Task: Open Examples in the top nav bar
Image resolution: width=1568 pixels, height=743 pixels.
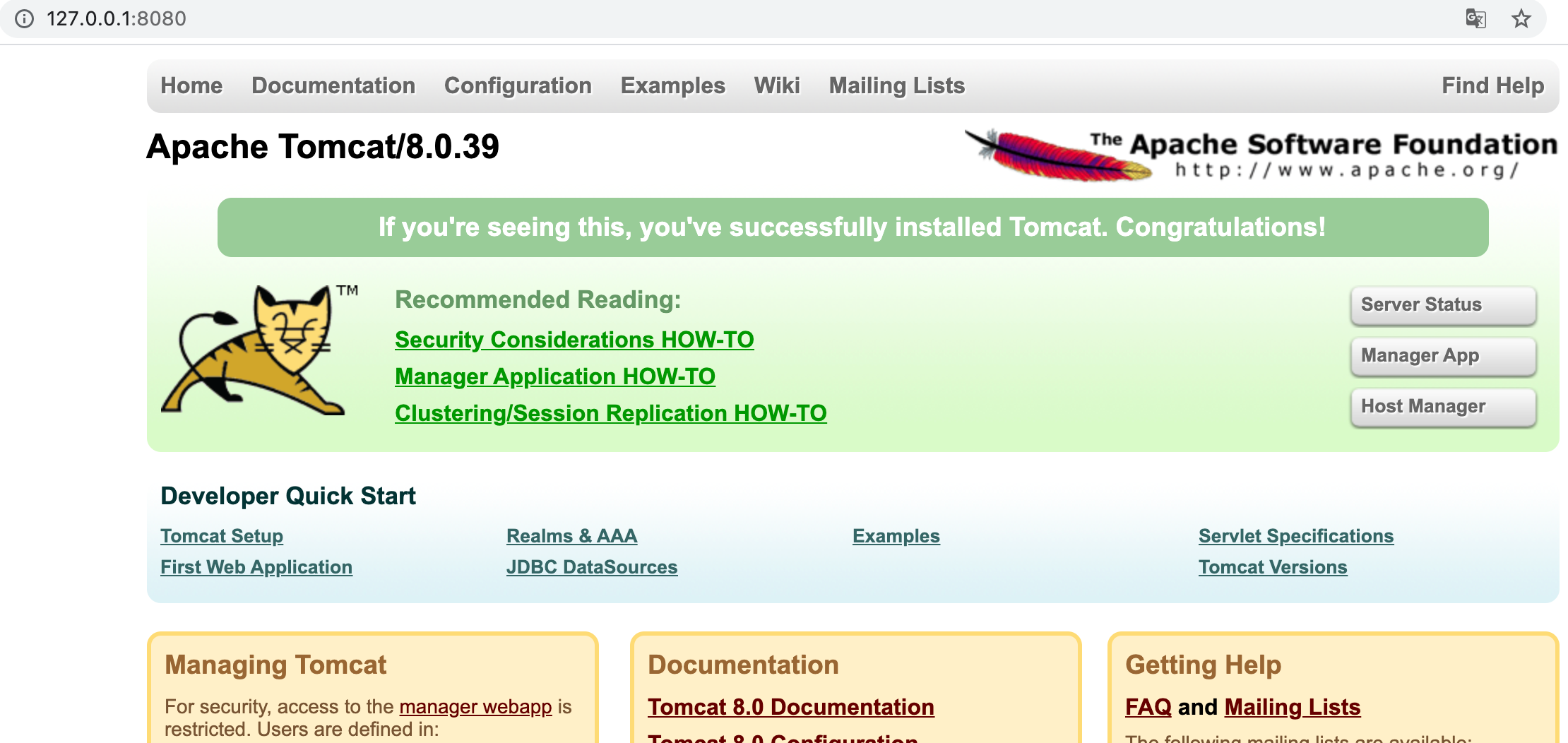Action: point(673,85)
